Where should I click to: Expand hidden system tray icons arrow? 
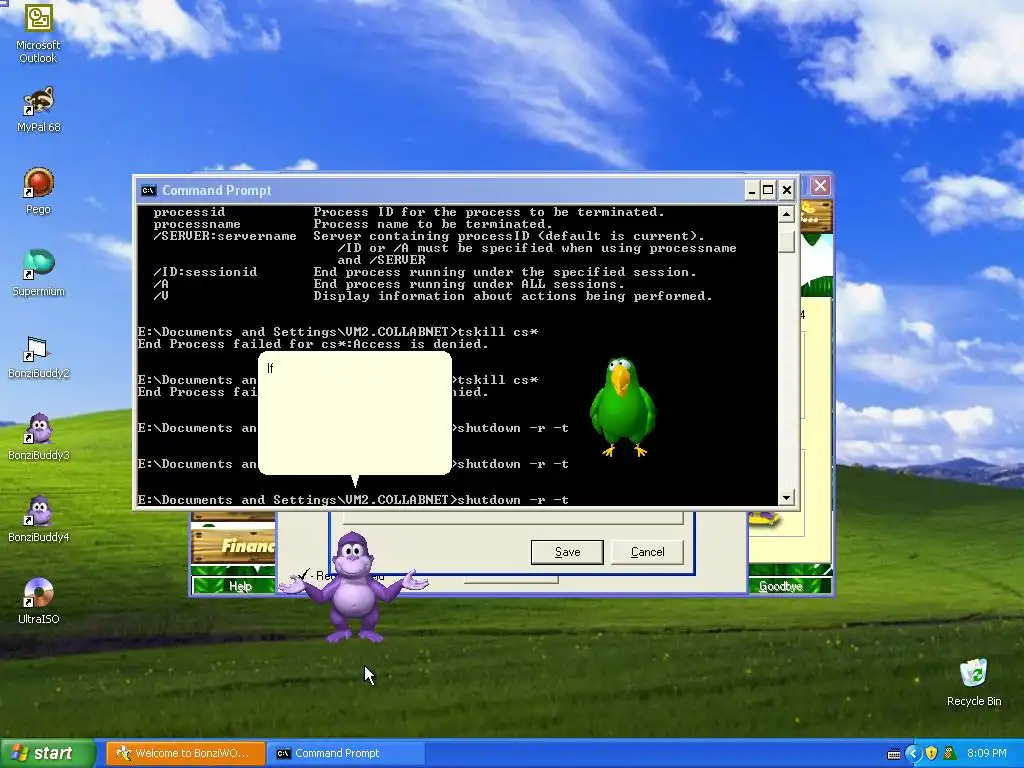[x=912, y=753]
